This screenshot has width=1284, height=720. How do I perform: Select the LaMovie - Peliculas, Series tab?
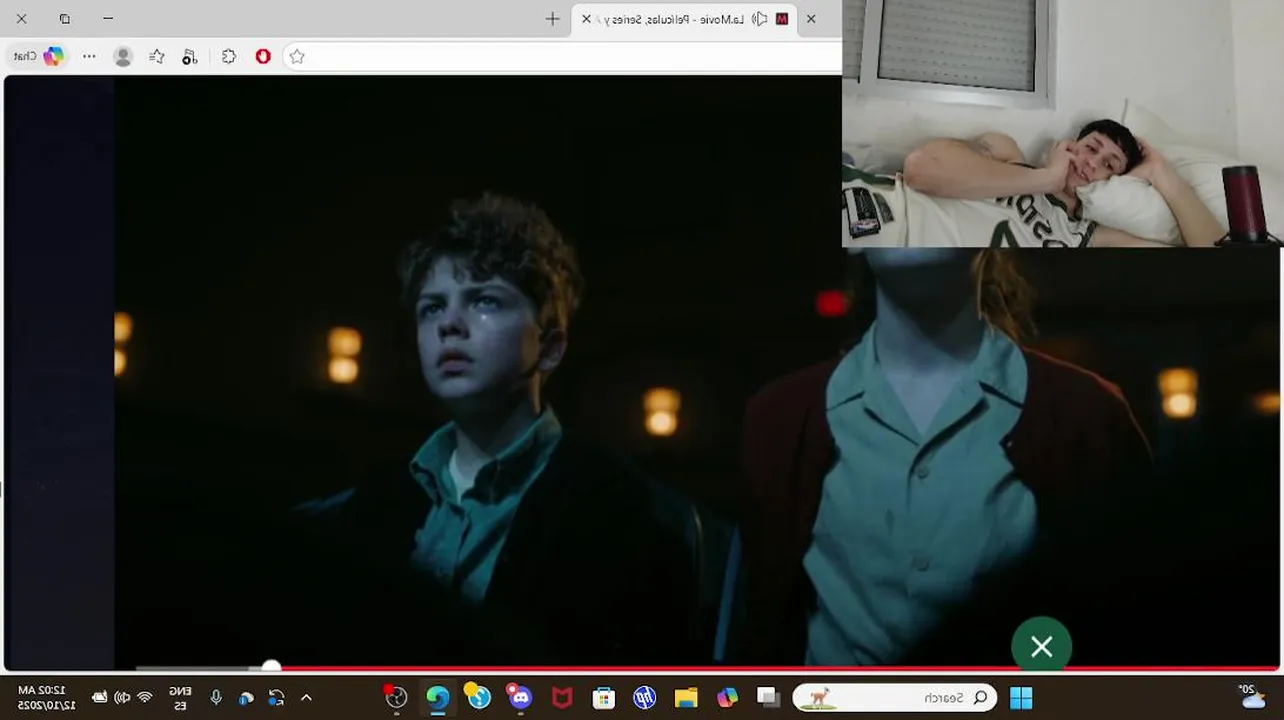point(685,19)
